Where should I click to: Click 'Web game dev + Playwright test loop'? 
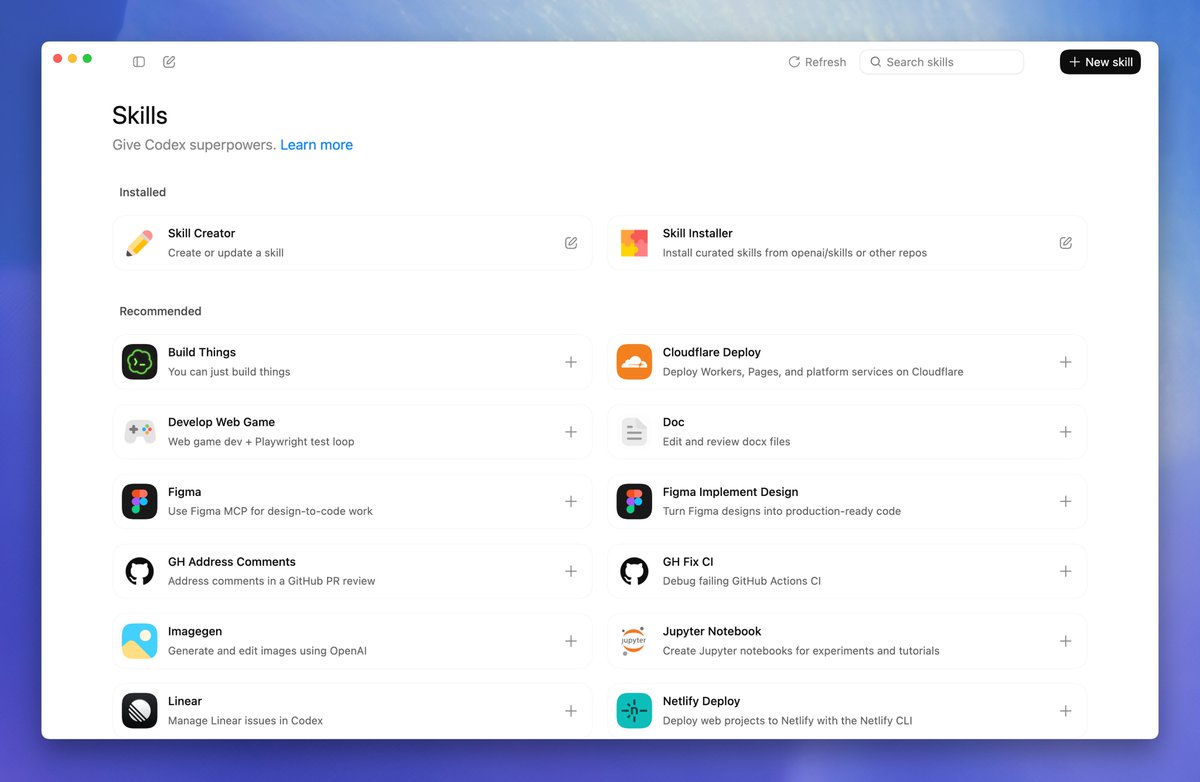[261, 442]
